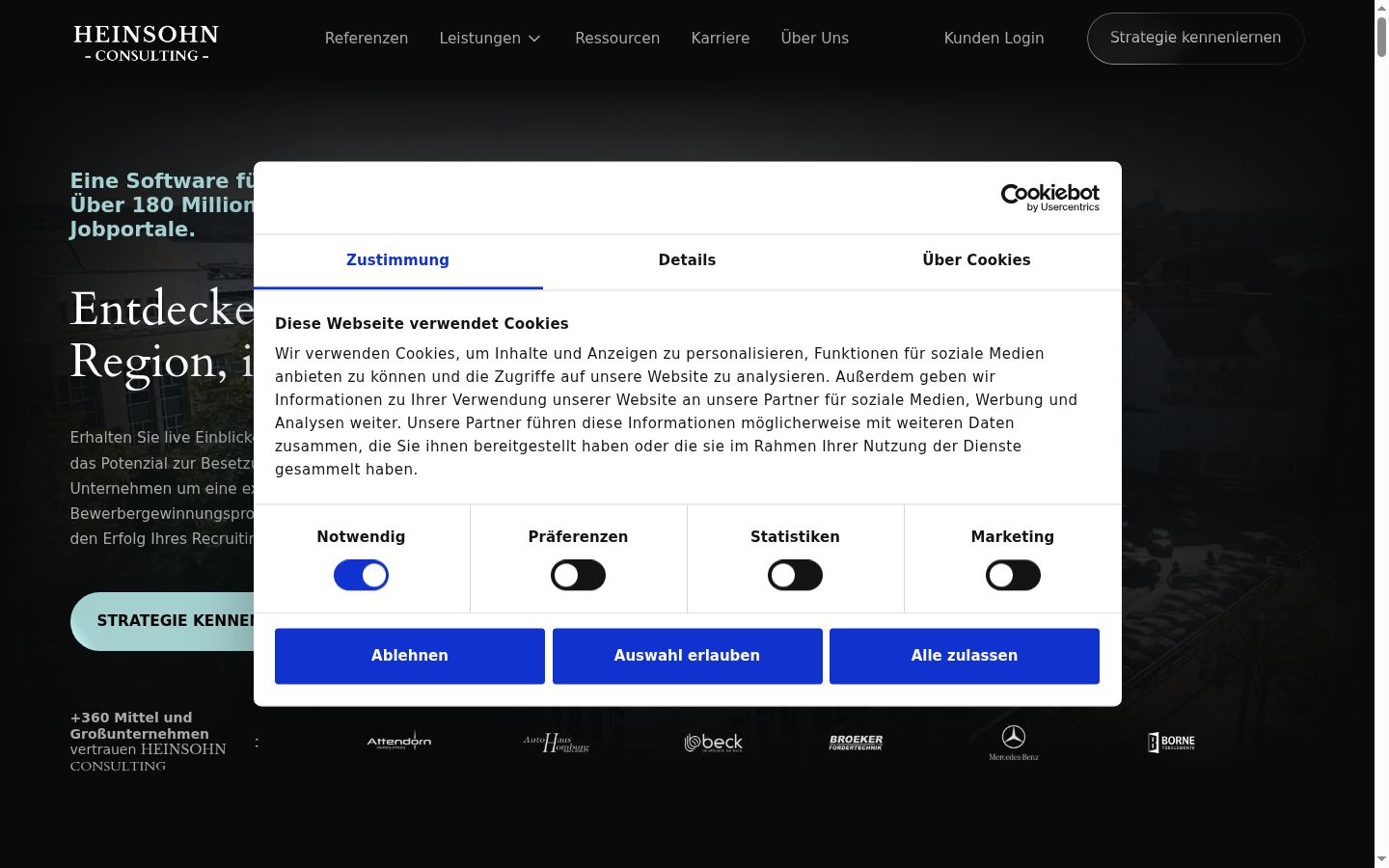Image resolution: width=1389 pixels, height=868 pixels.
Task: Enable the Präferenzen cookie switch
Action: click(x=578, y=576)
